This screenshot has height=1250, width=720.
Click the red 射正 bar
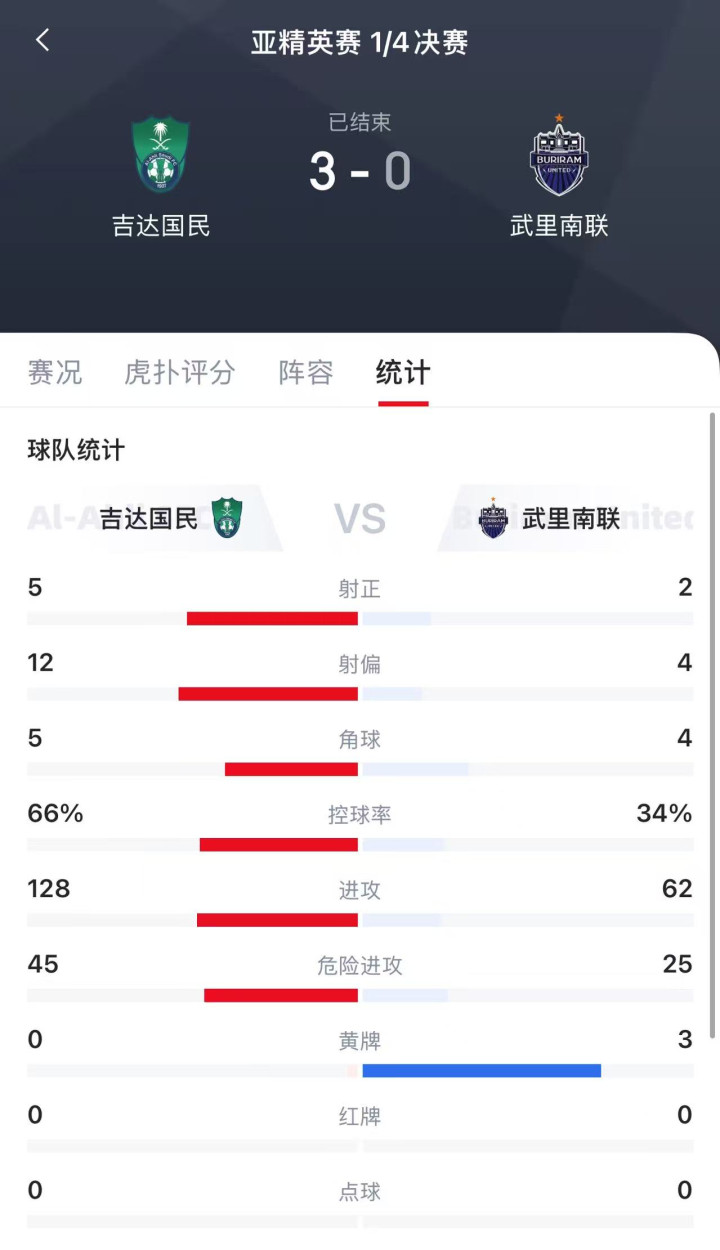coord(272,619)
